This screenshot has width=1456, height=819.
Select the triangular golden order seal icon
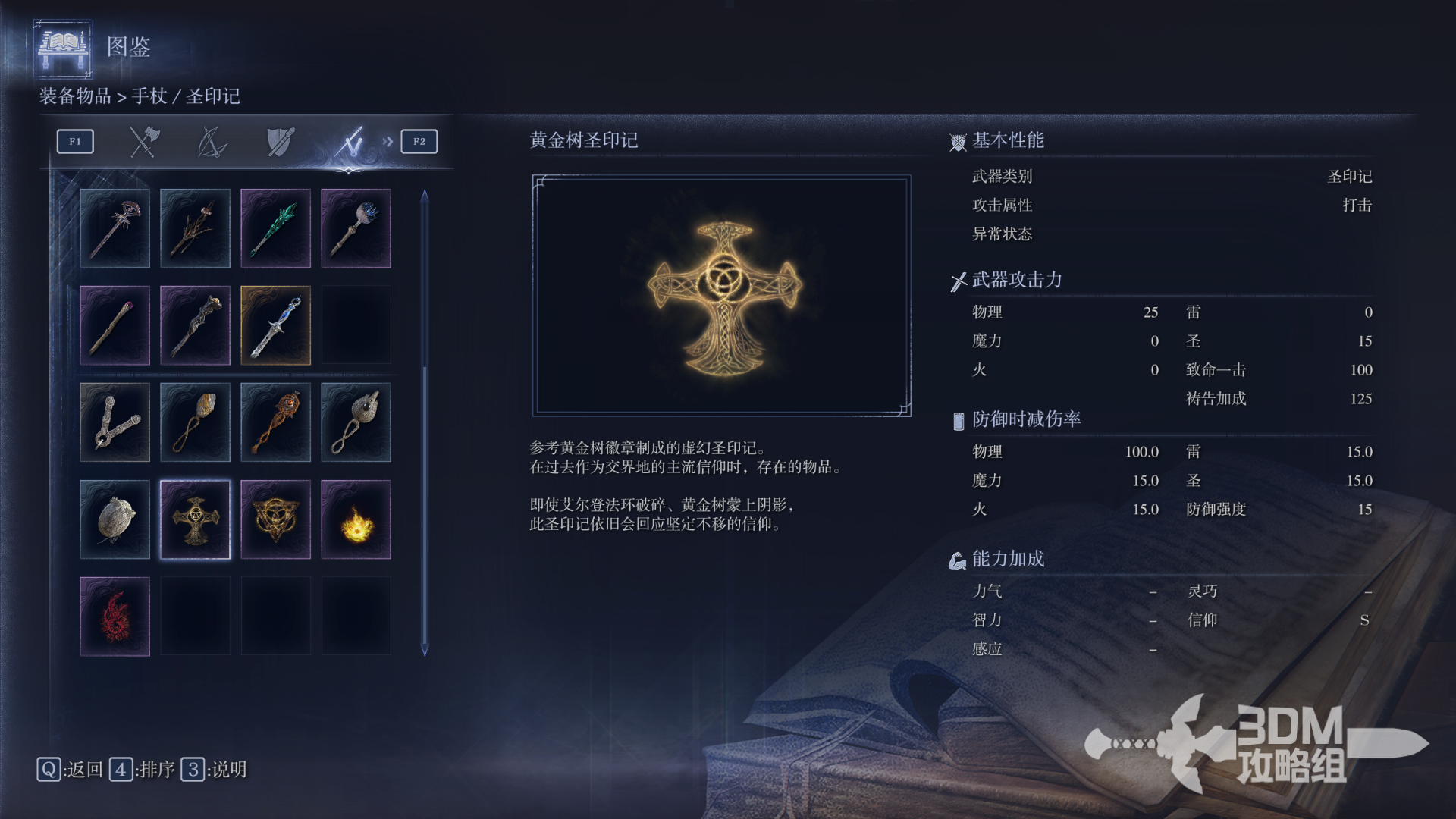275,519
